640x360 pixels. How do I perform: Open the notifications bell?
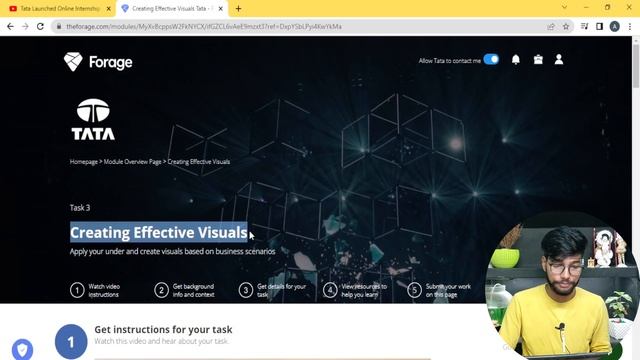tap(516, 60)
